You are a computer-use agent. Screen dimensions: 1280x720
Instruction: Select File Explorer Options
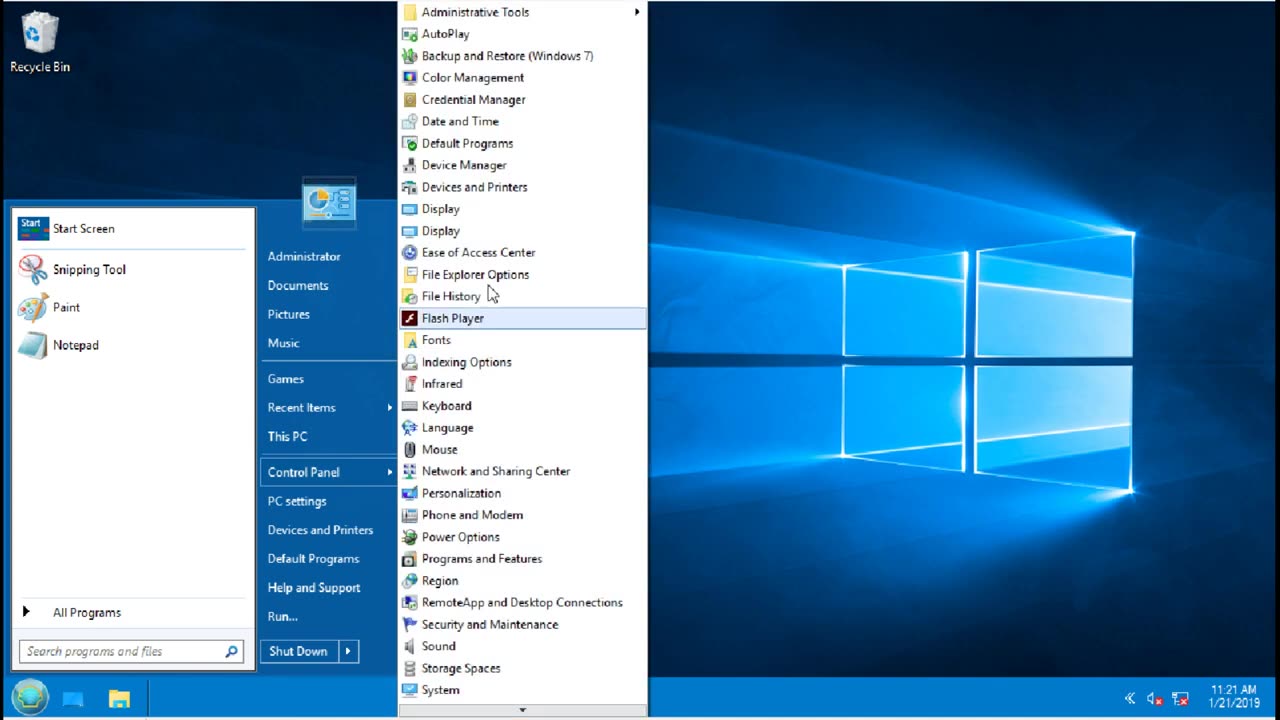point(475,275)
